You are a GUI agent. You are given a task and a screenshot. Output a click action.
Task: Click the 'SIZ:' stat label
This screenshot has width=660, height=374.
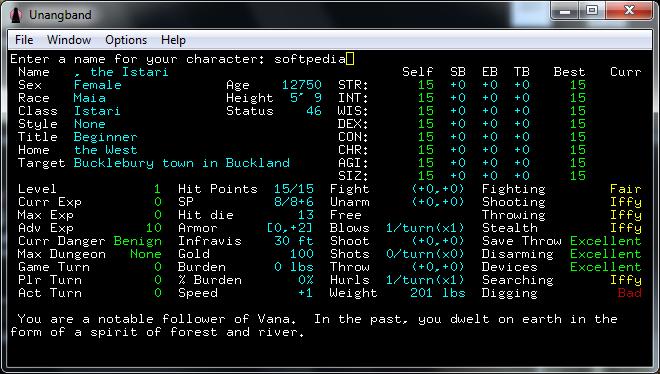(x=353, y=176)
